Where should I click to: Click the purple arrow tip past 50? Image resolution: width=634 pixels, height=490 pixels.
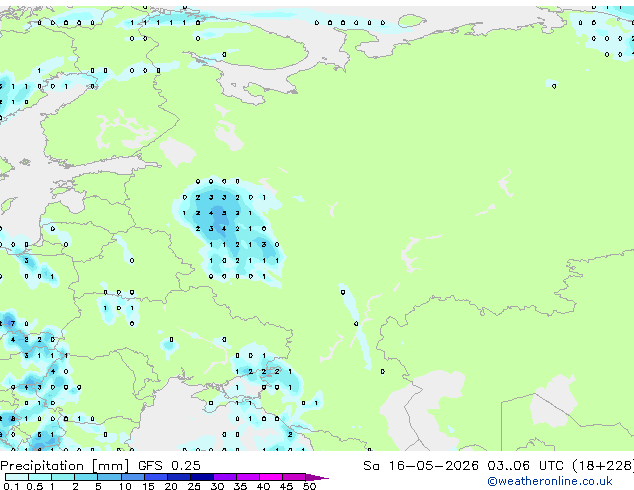[x=317, y=477]
